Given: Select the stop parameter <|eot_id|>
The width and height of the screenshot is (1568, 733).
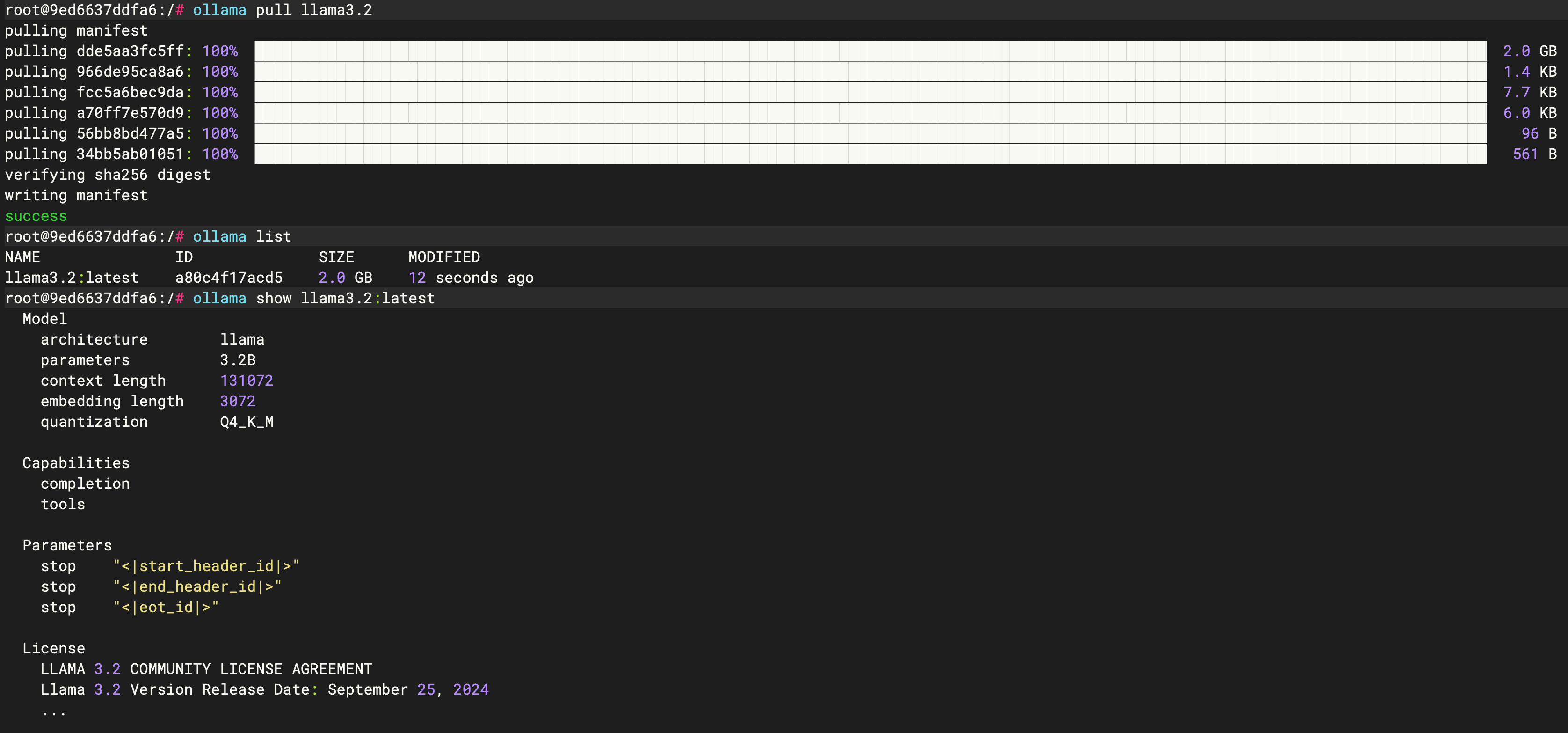Looking at the screenshot, I should 166,607.
